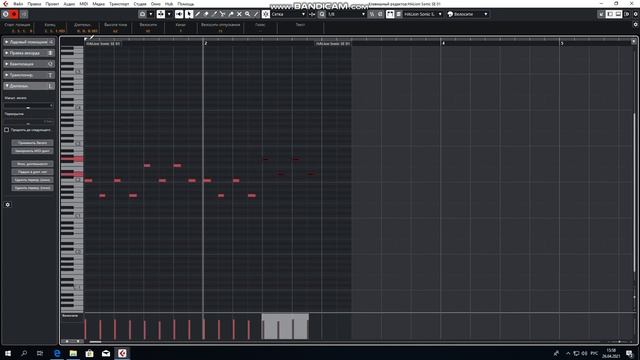Toggle red Record in Editor button
The image size is (640, 360).
click(x=14, y=14)
